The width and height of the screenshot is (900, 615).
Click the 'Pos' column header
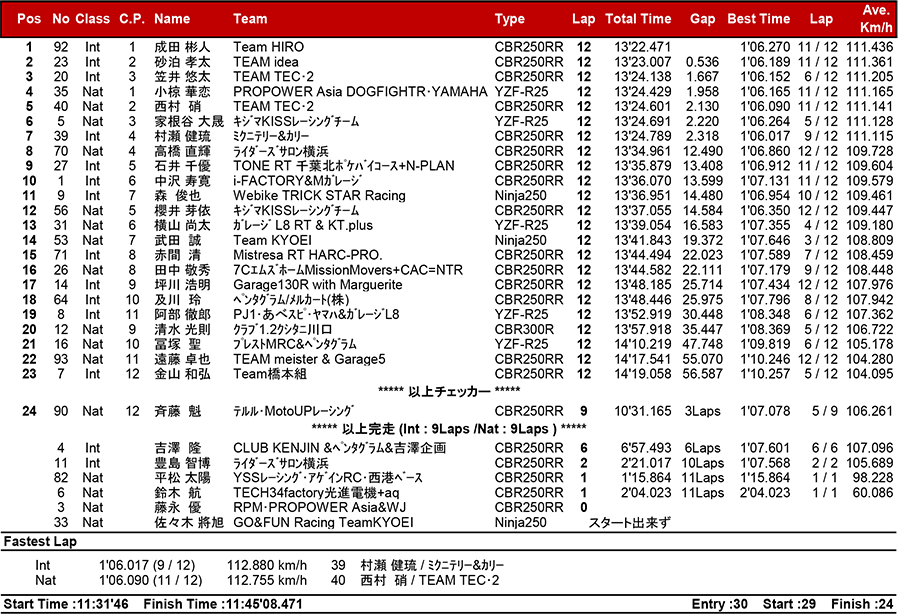tap(29, 19)
